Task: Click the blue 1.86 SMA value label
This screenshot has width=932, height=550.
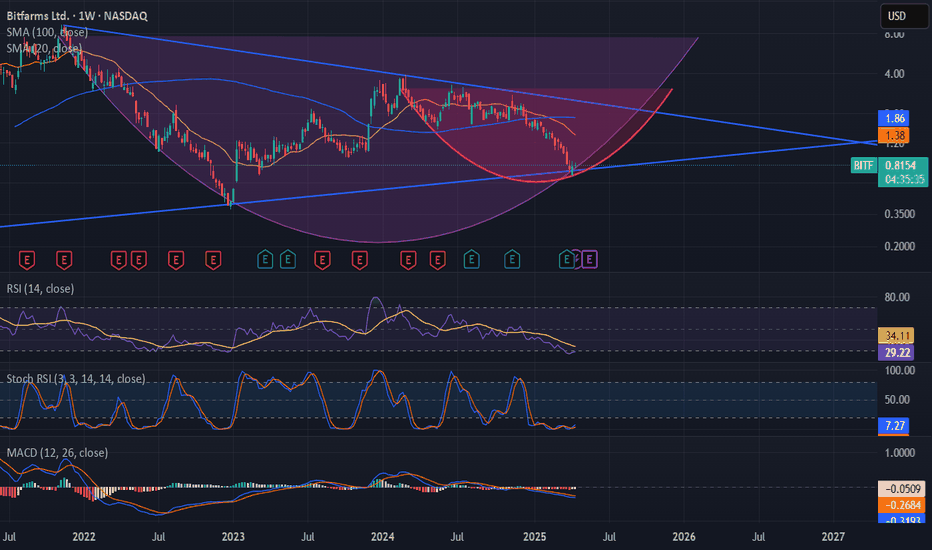Action: click(x=893, y=118)
